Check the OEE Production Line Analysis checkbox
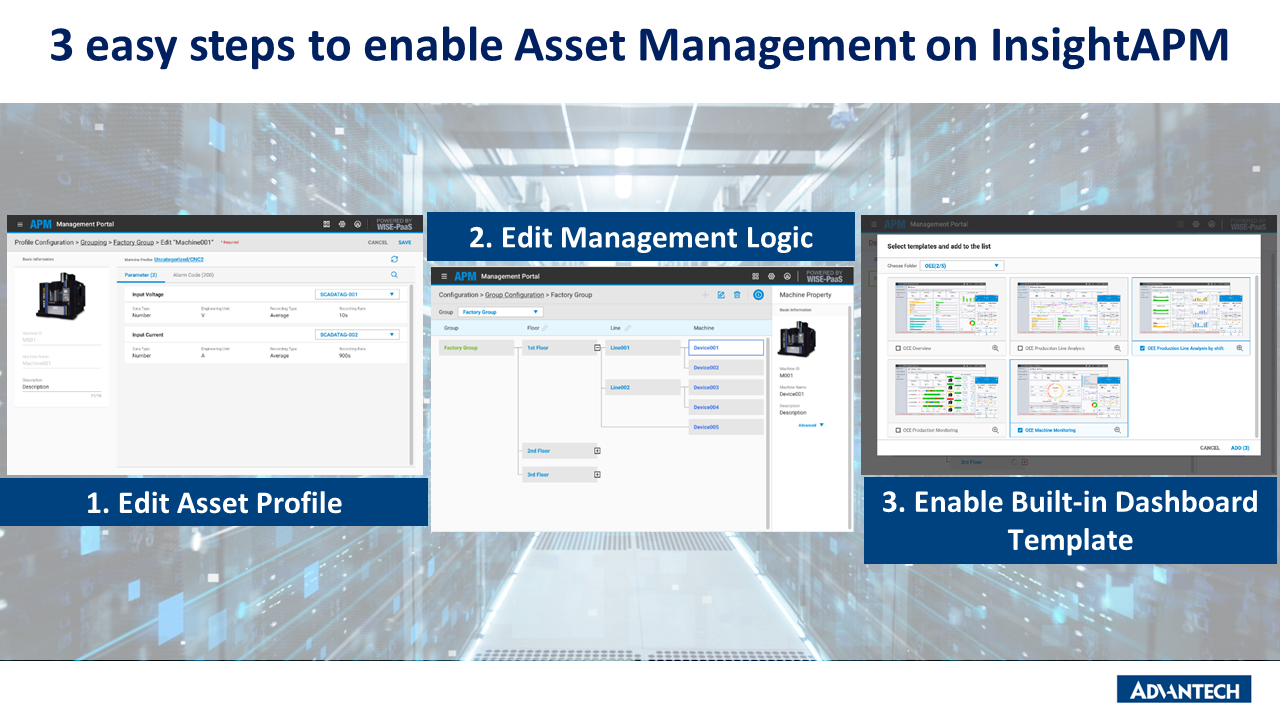The image size is (1280, 720). point(1020,348)
